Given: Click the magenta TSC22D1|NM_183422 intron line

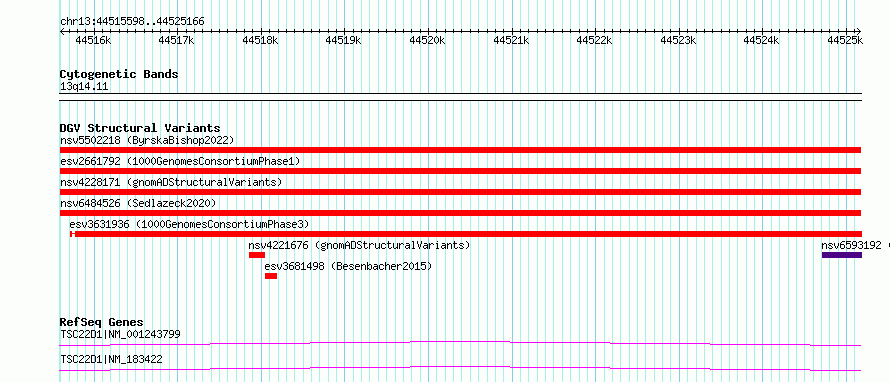Looking at the screenshot, I should pos(460,368).
